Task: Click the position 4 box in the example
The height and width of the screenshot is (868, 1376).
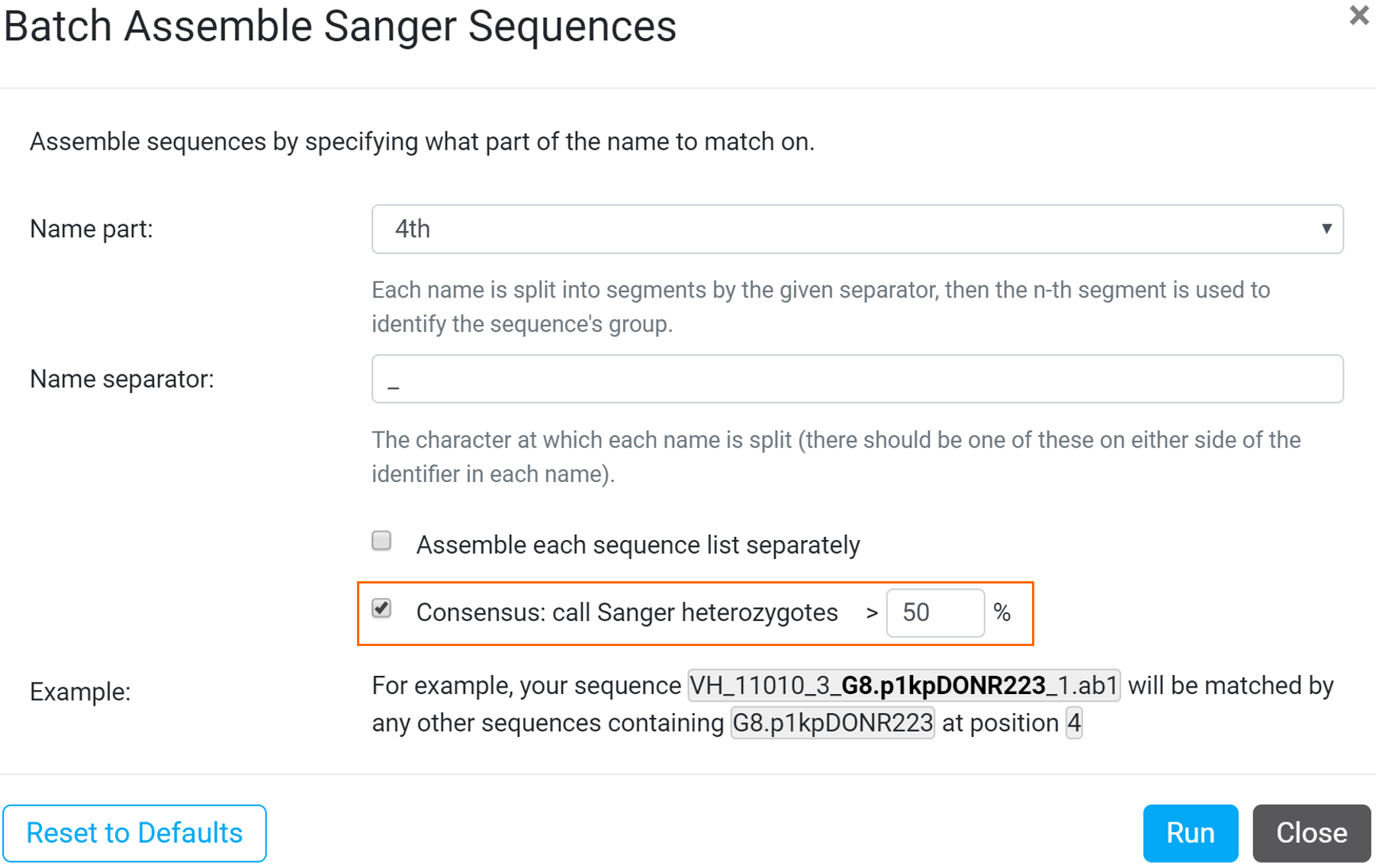Action: coord(1074,722)
